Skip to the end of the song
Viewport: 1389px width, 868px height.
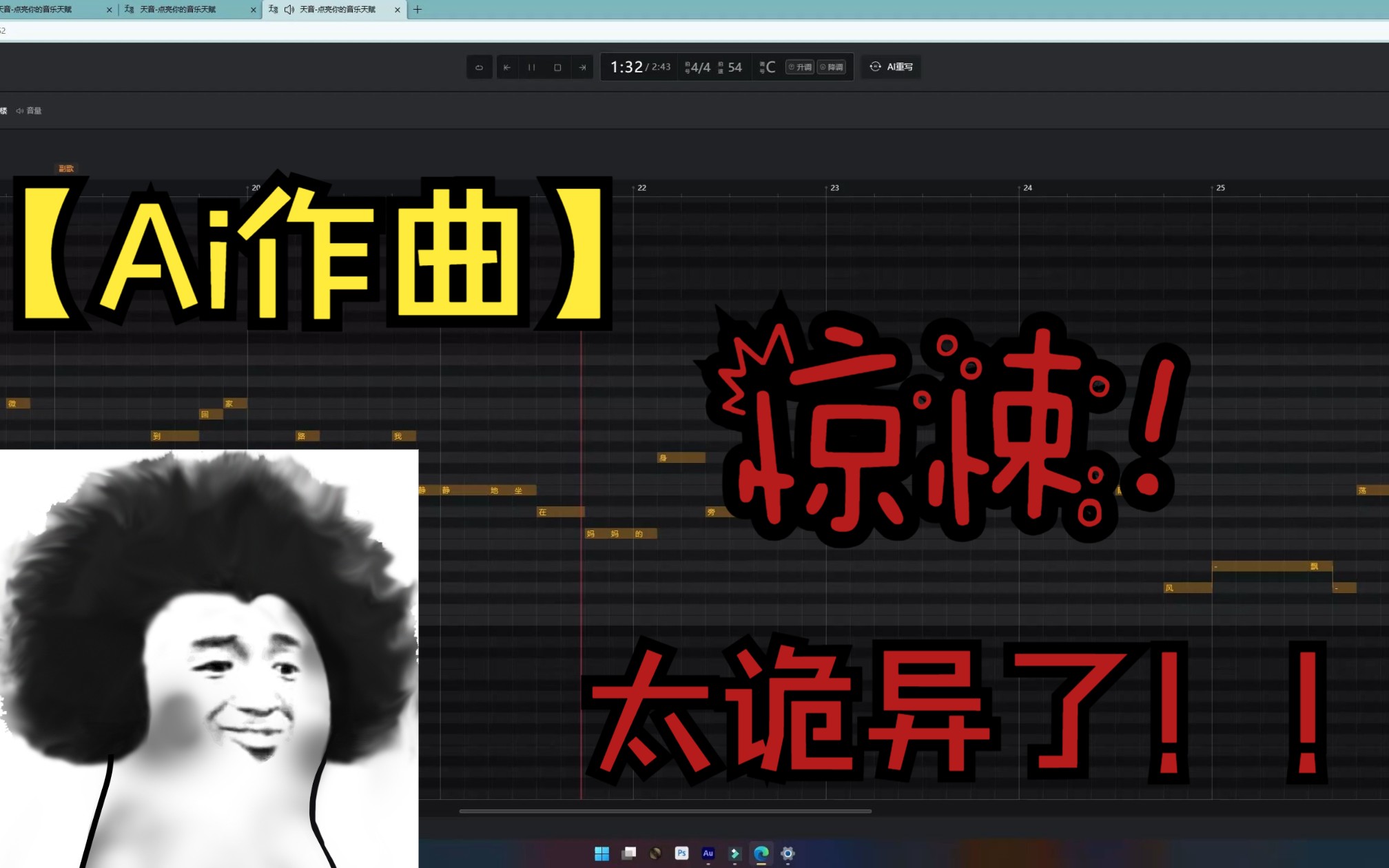(582, 68)
